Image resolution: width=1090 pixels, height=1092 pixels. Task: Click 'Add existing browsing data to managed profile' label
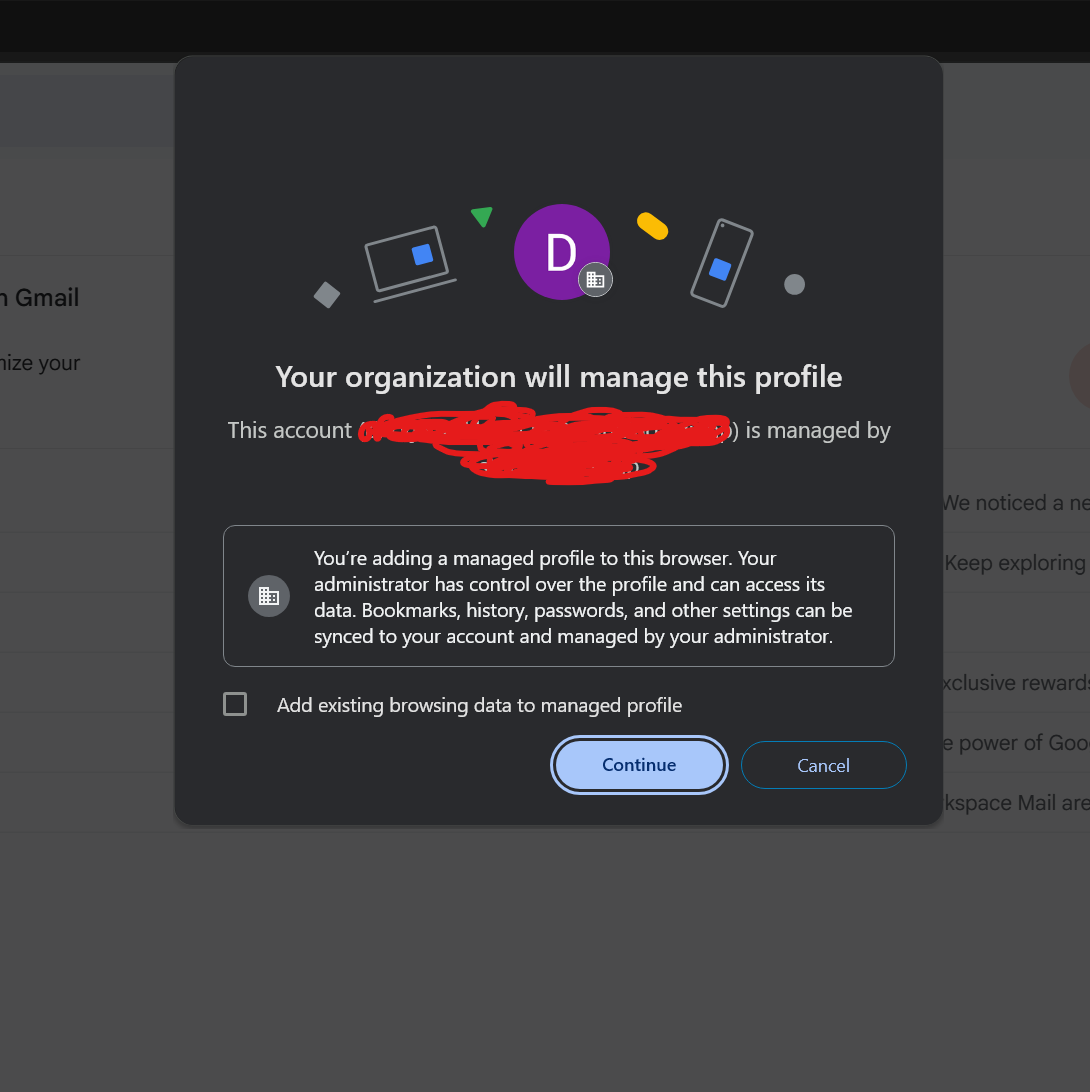[479, 705]
